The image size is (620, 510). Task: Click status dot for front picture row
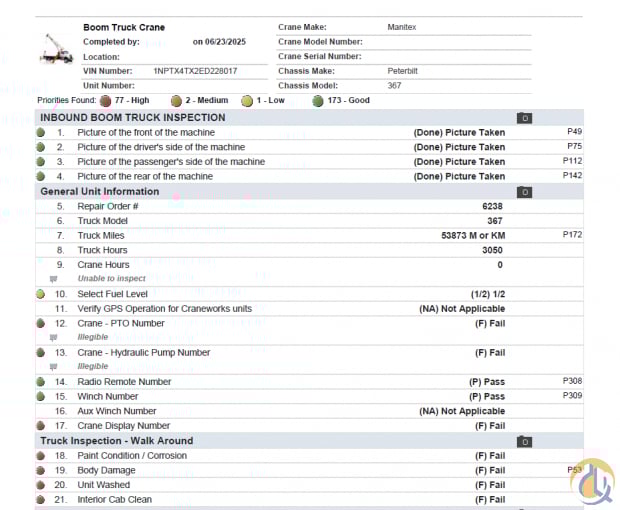(x=40, y=132)
